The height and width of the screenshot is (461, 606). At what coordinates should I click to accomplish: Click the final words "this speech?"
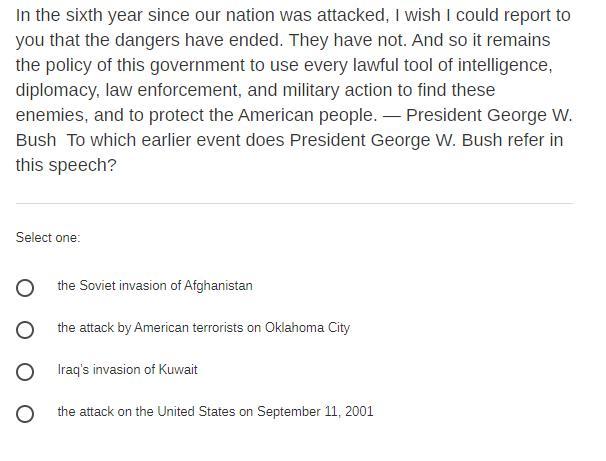(x=66, y=165)
